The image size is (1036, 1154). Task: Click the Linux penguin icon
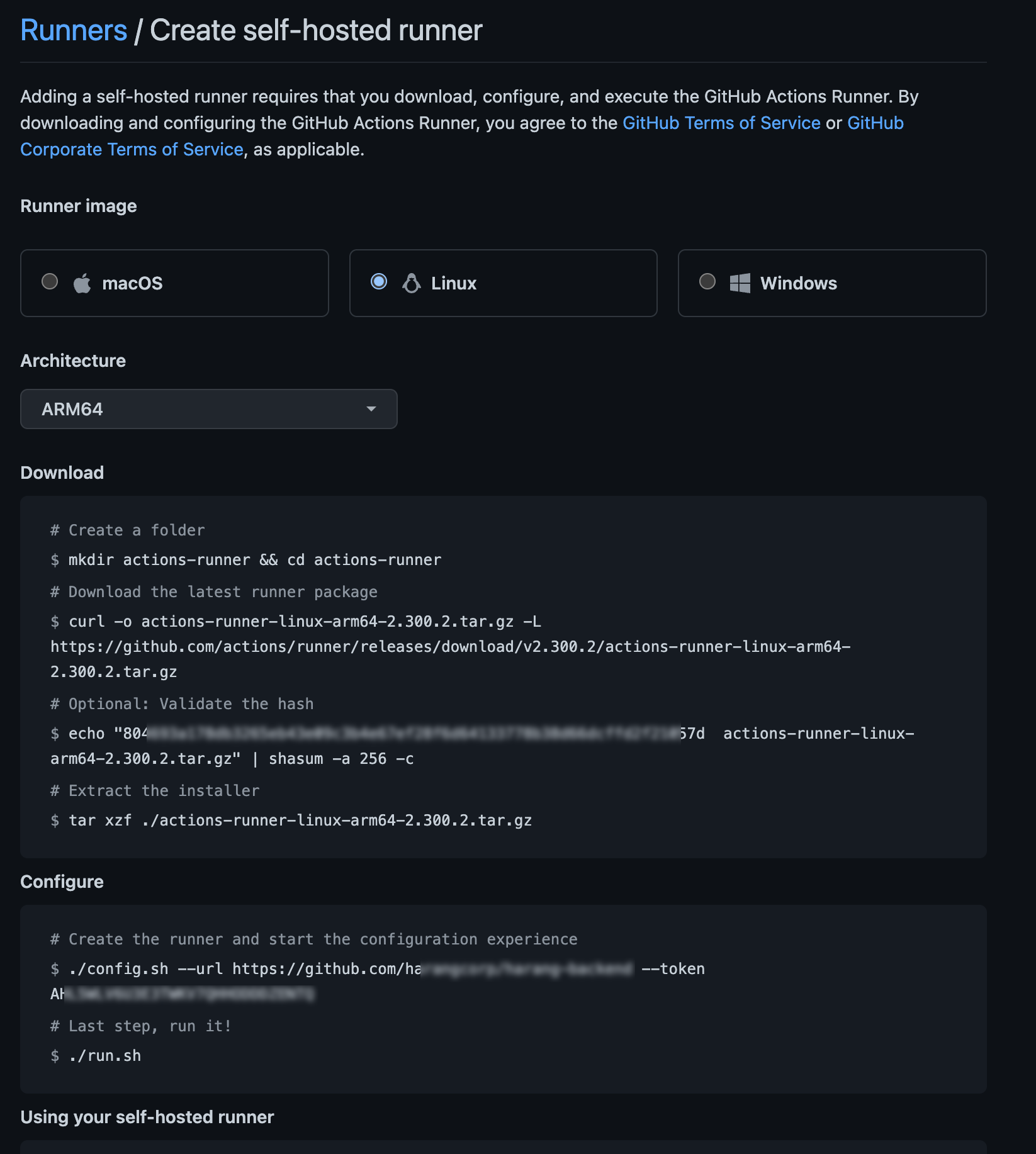[x=412, y=283]
